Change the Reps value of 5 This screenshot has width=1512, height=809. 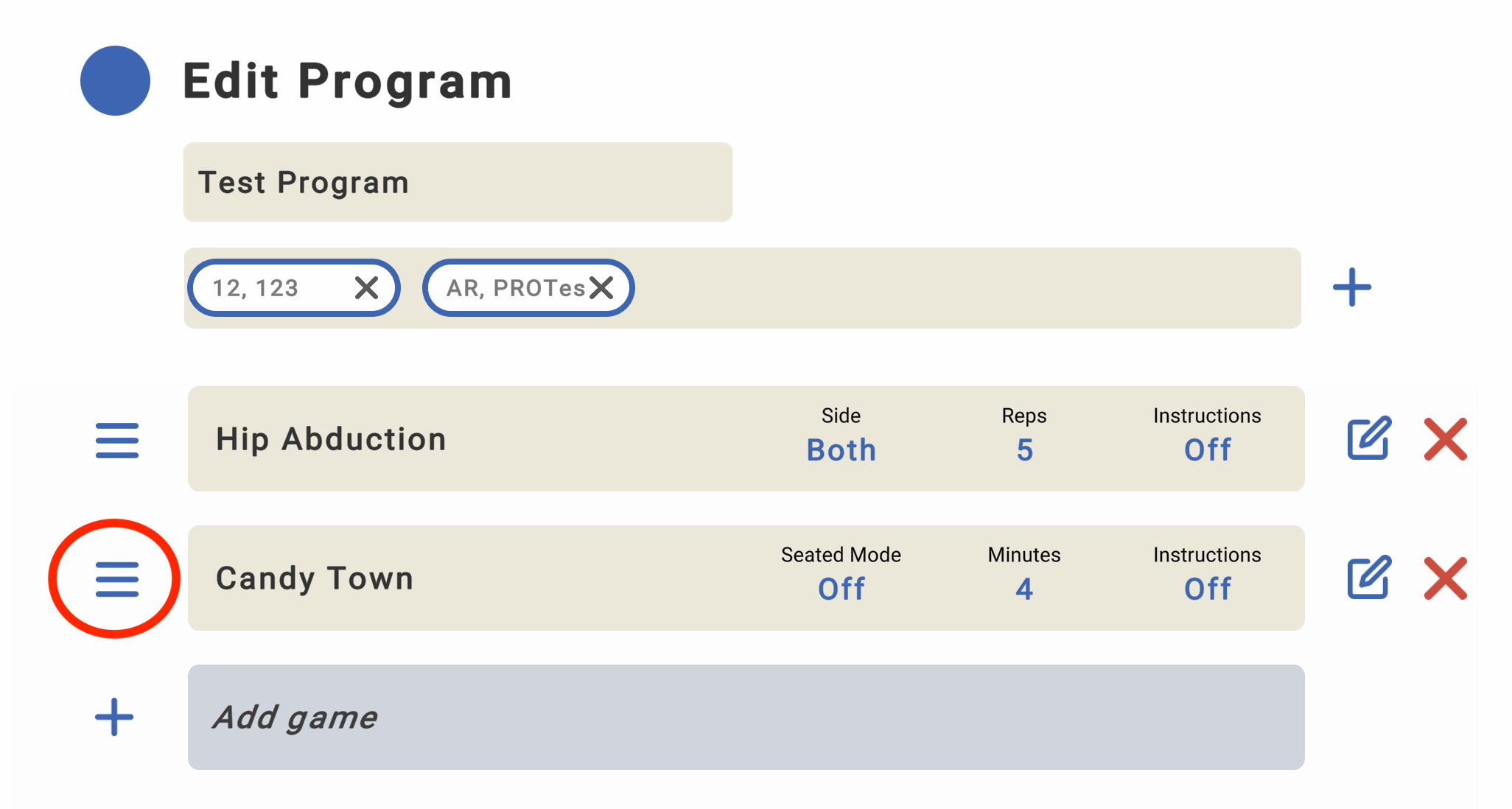tap(1024, 449)
